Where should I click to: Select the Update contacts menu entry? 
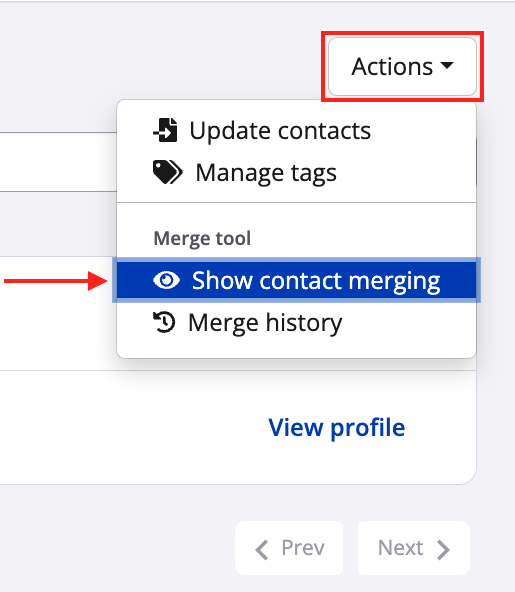[x=296, y=131]
